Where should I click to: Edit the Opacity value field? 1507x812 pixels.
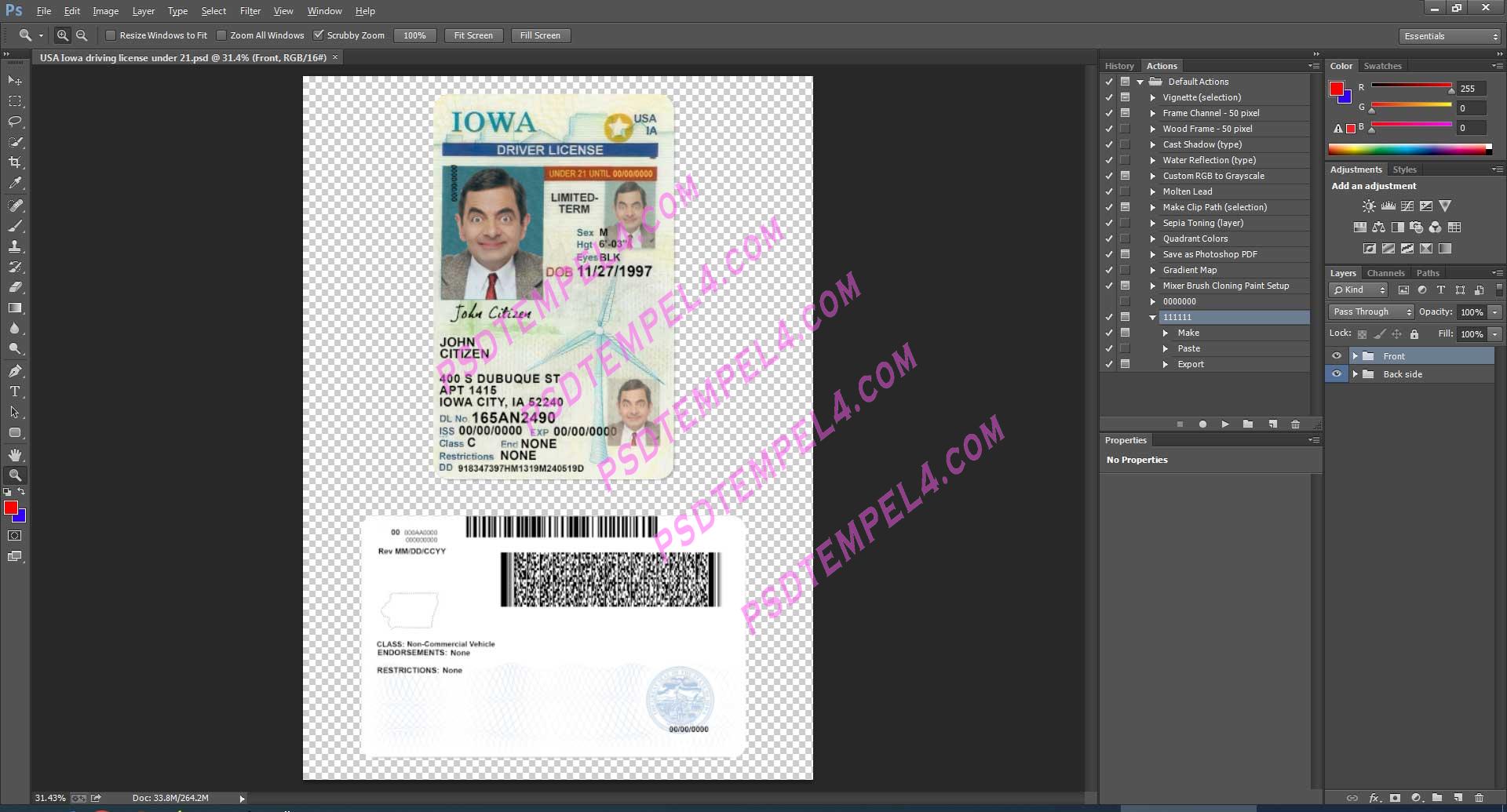tap(1472, 311)
